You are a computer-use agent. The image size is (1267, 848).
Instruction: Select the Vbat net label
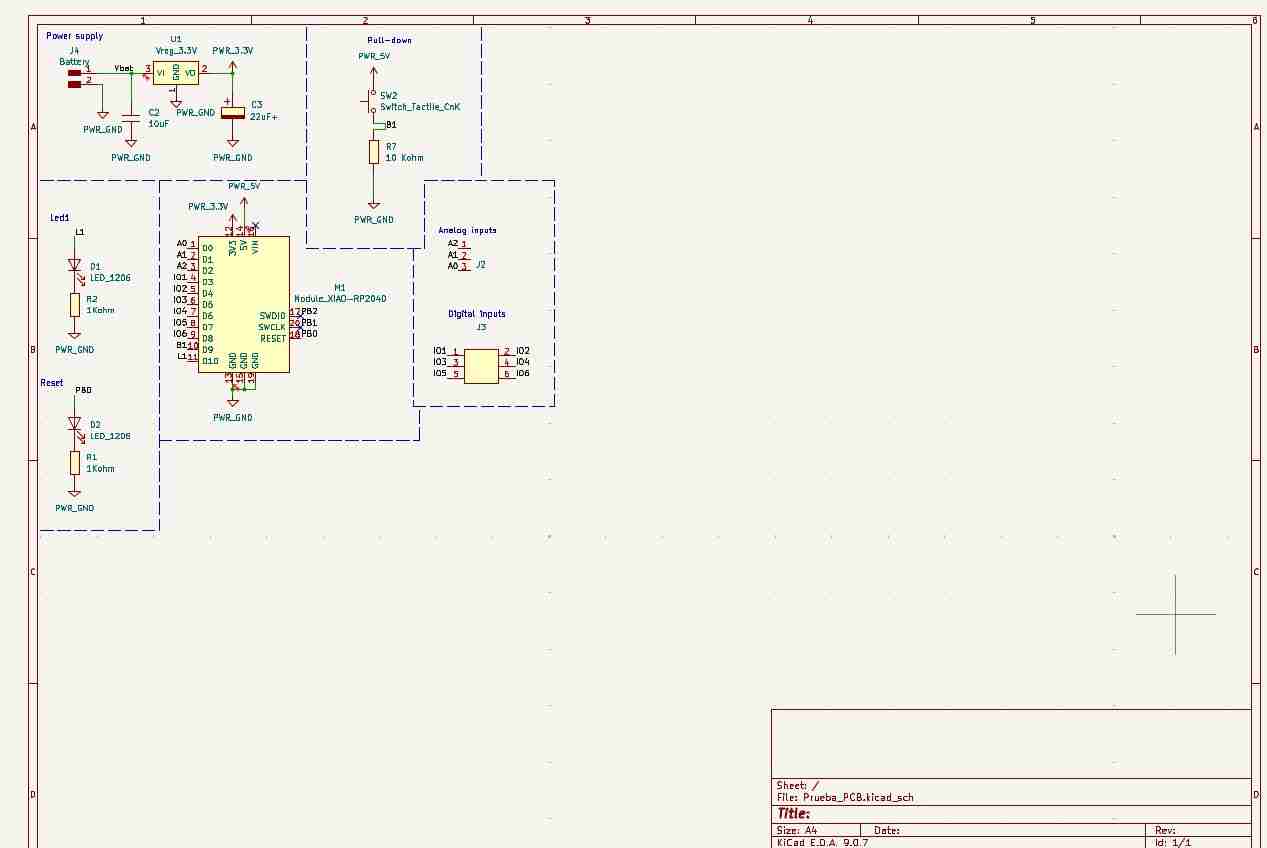(x=123, y=69)
